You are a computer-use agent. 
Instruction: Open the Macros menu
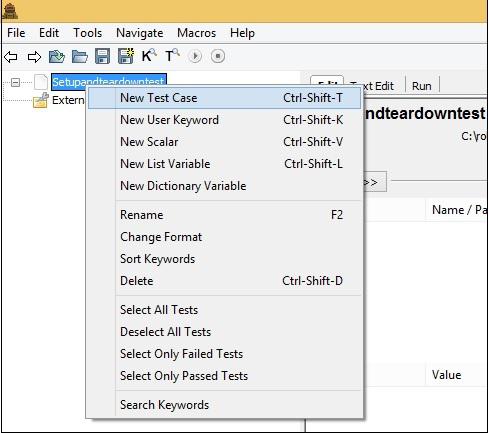pyautogui.click(x=196, y=33)
